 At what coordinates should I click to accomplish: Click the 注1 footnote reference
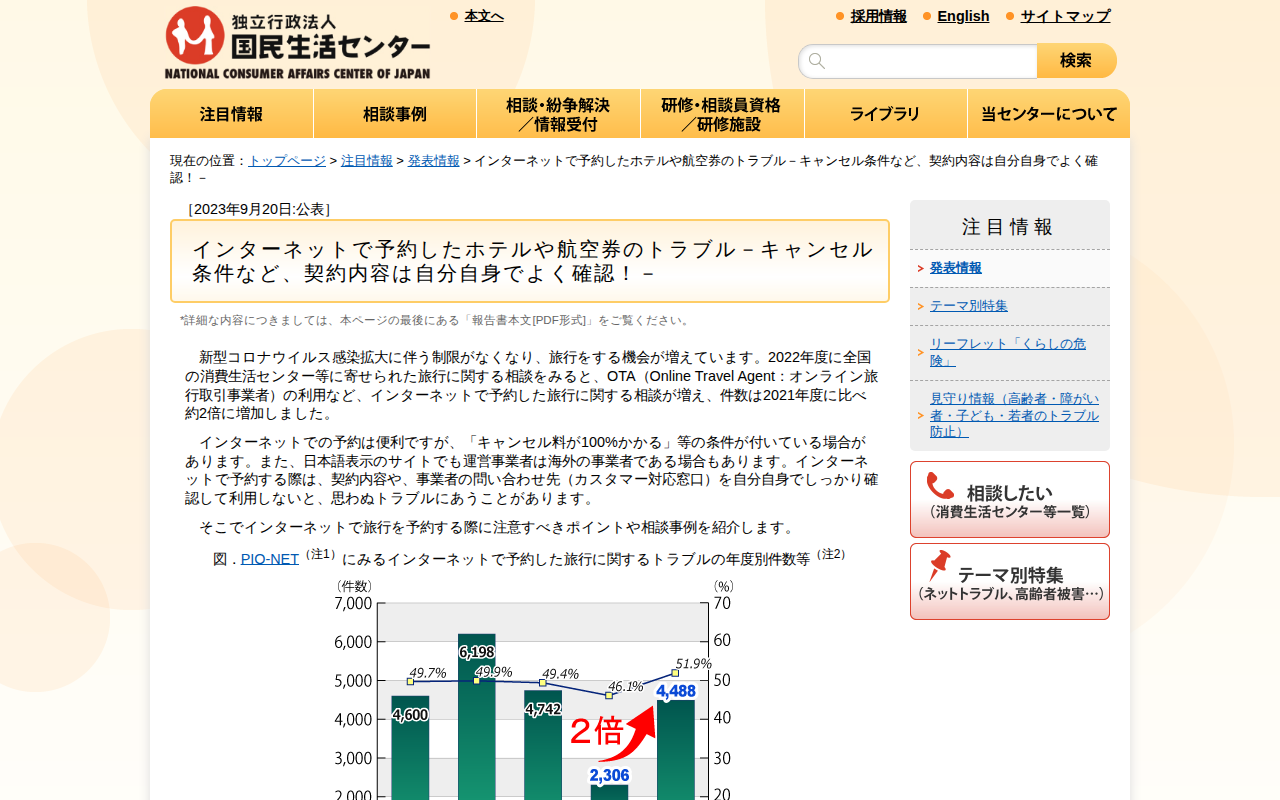pyautogui.click(x=320, y=554)
